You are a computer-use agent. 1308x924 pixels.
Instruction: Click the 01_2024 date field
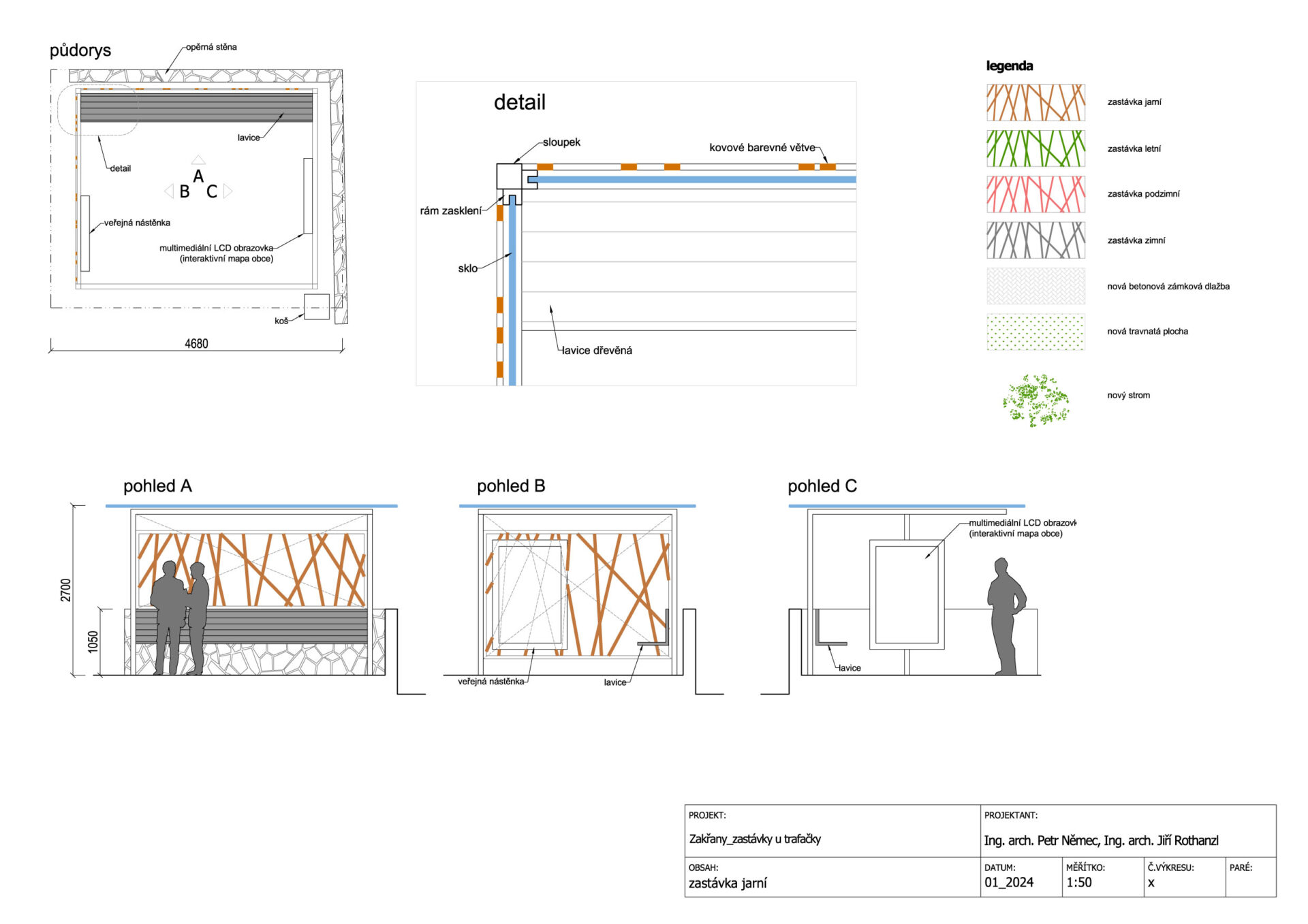point(1008,882)
